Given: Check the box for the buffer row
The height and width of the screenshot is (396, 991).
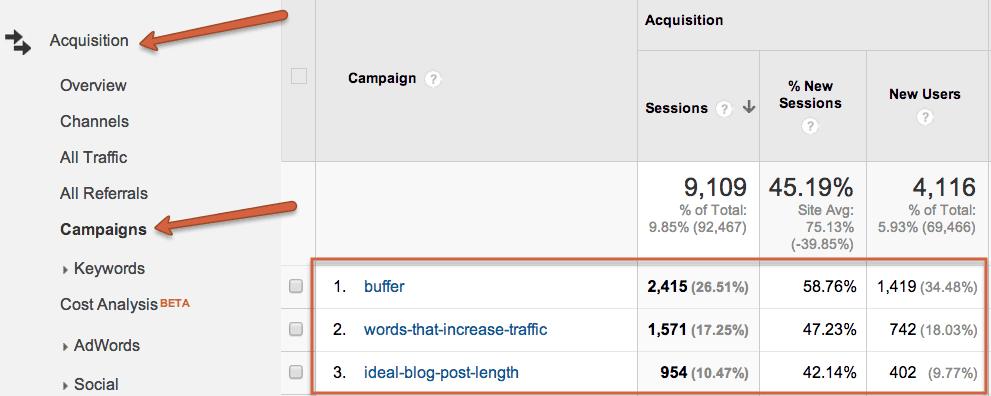Looking at the screenshot, I should [x=296, y=286].
